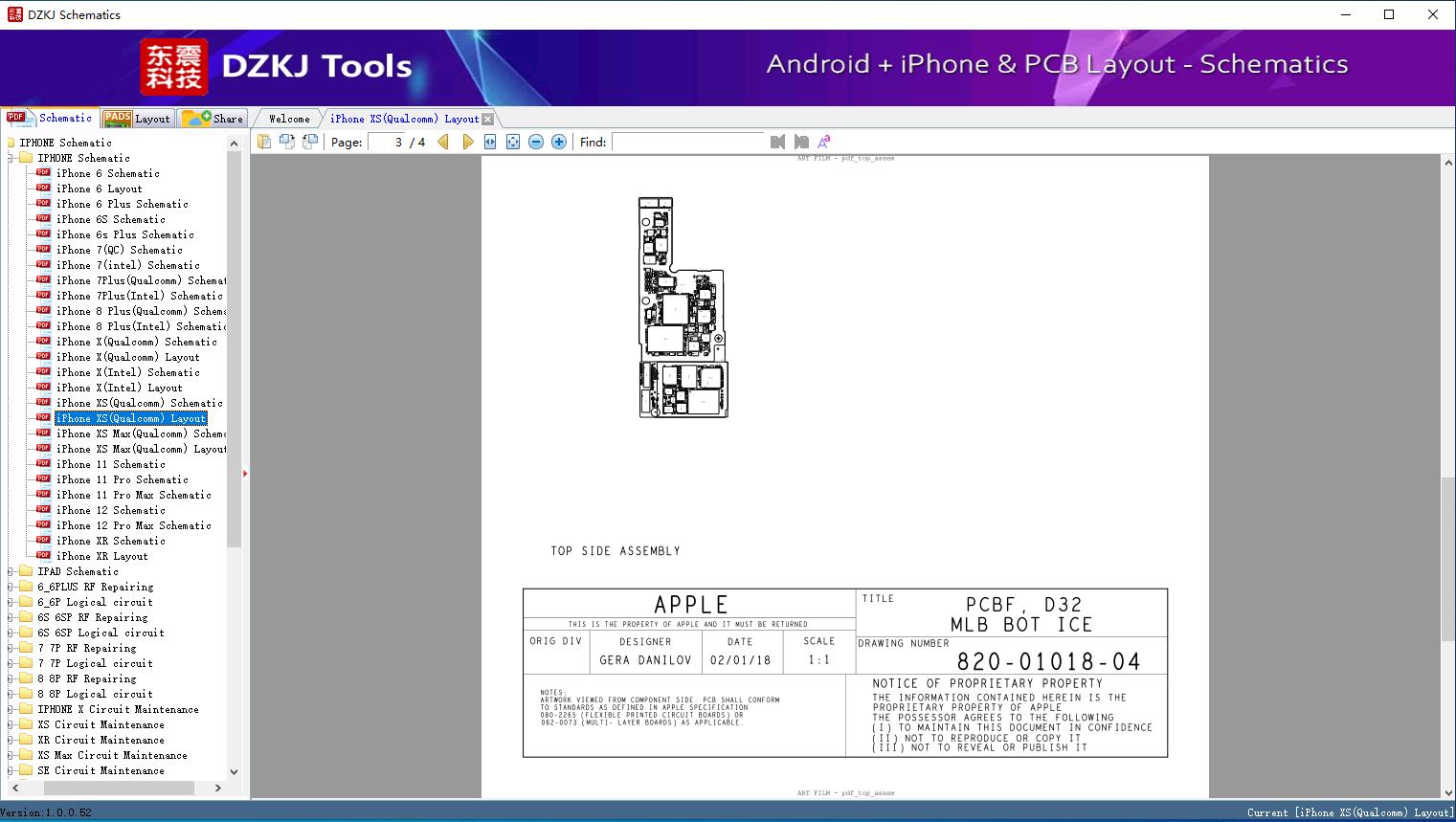
Task: Open iPhone X(Qualcomm) Layout
Action: (x=127, y=357)
